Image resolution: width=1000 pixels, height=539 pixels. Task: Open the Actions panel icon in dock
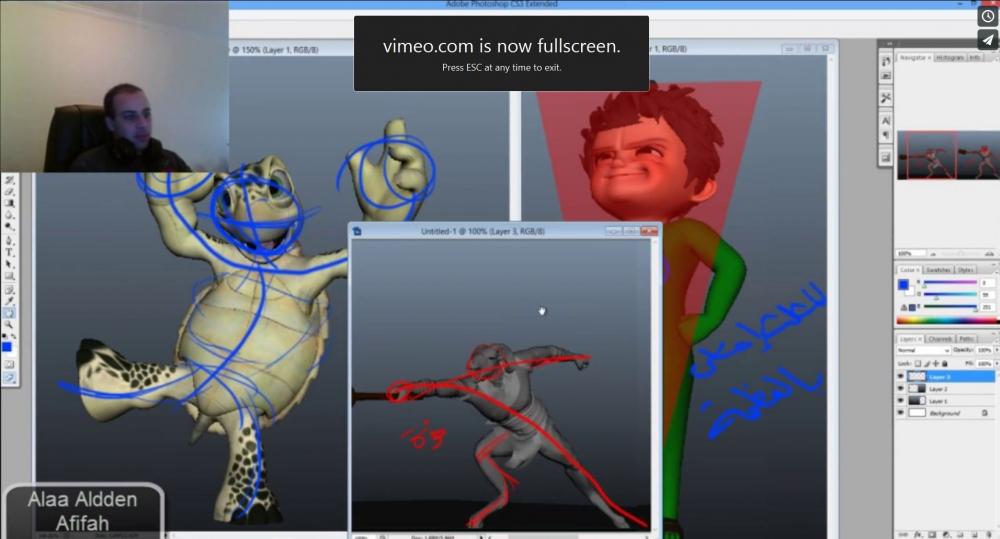(x=886, y=76)
